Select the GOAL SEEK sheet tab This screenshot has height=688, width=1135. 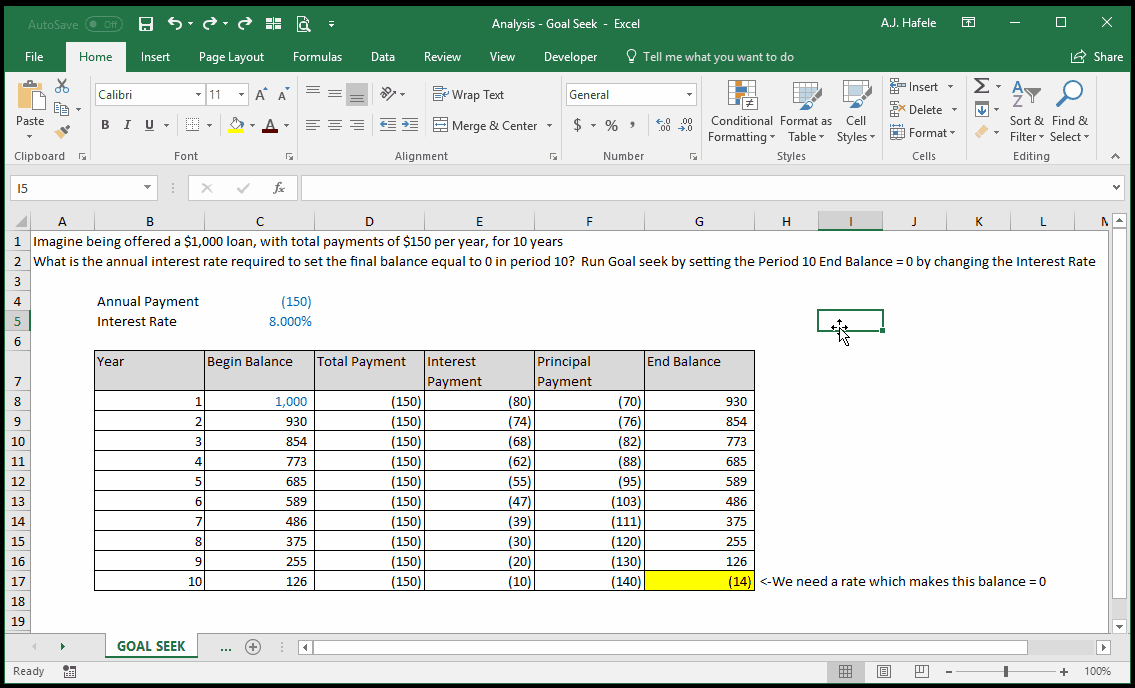point(151,646)
